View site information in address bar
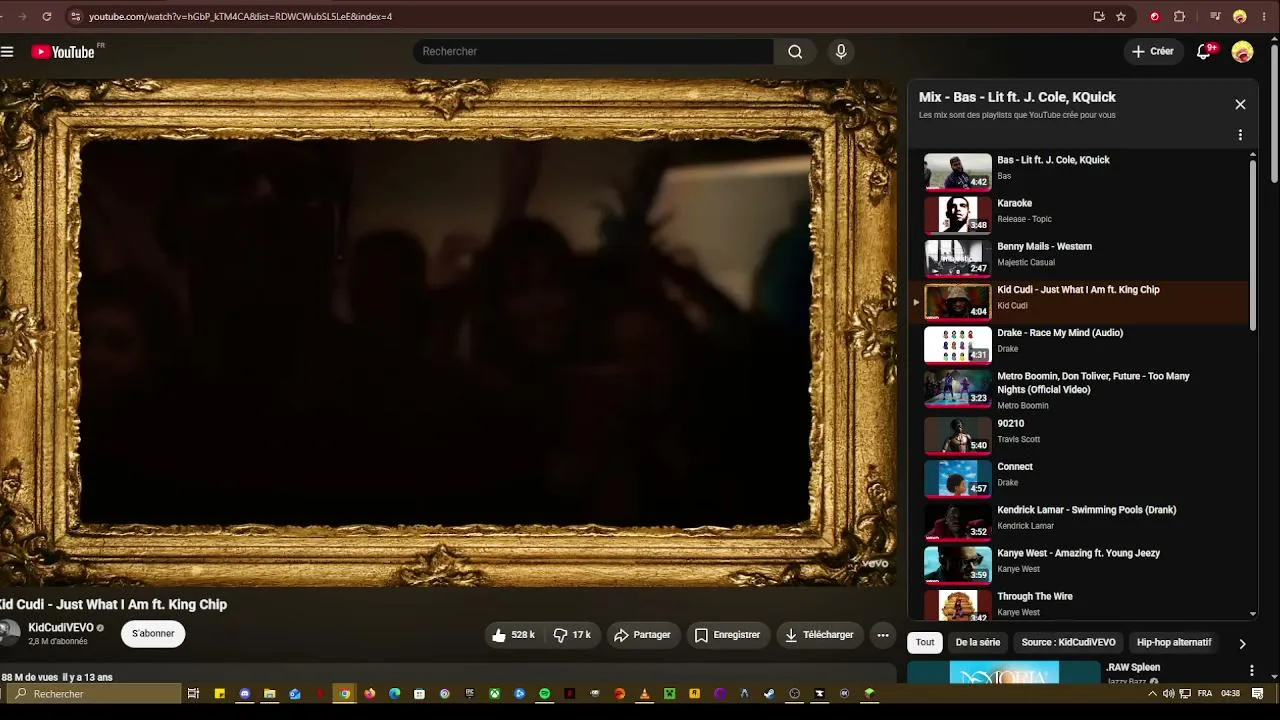The image size is (1280, 720). click(x=75, y=16)
